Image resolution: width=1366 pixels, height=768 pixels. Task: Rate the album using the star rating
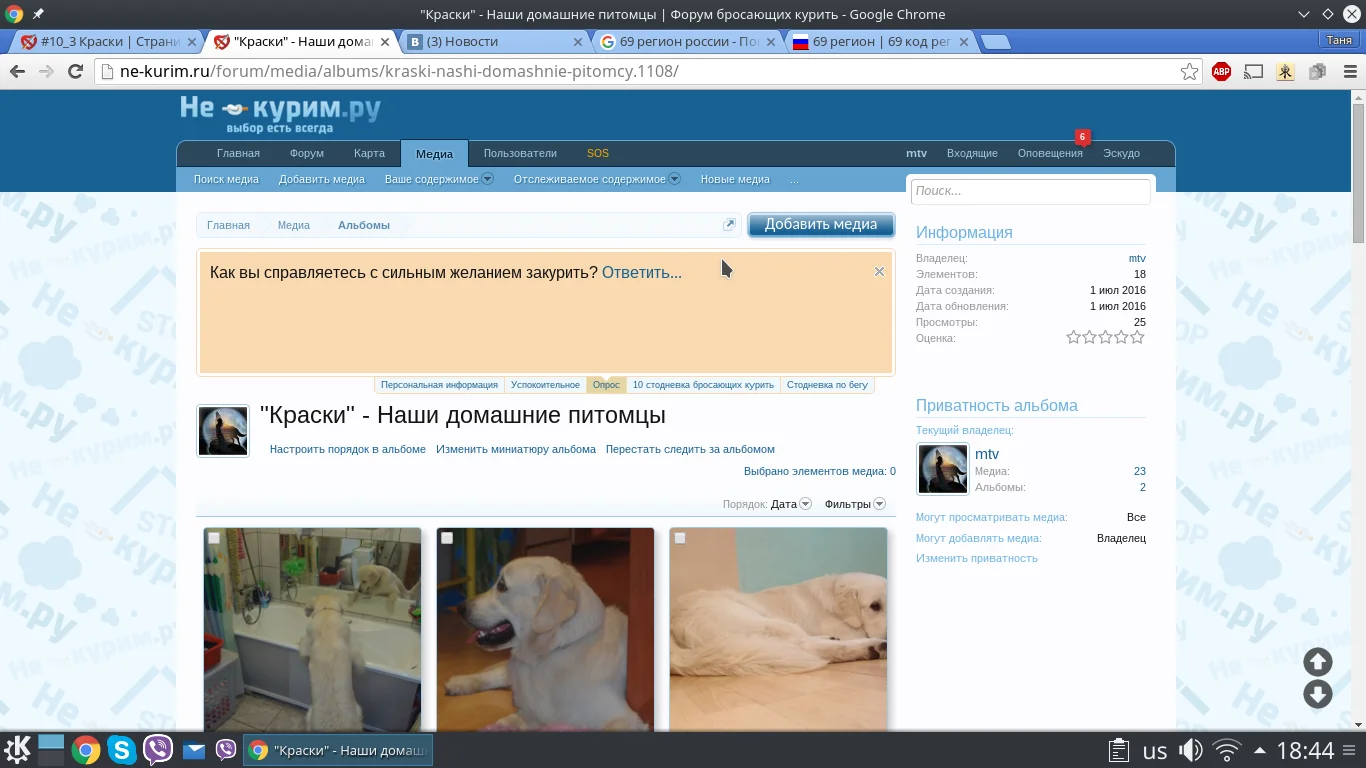[x=1105, y=338]
